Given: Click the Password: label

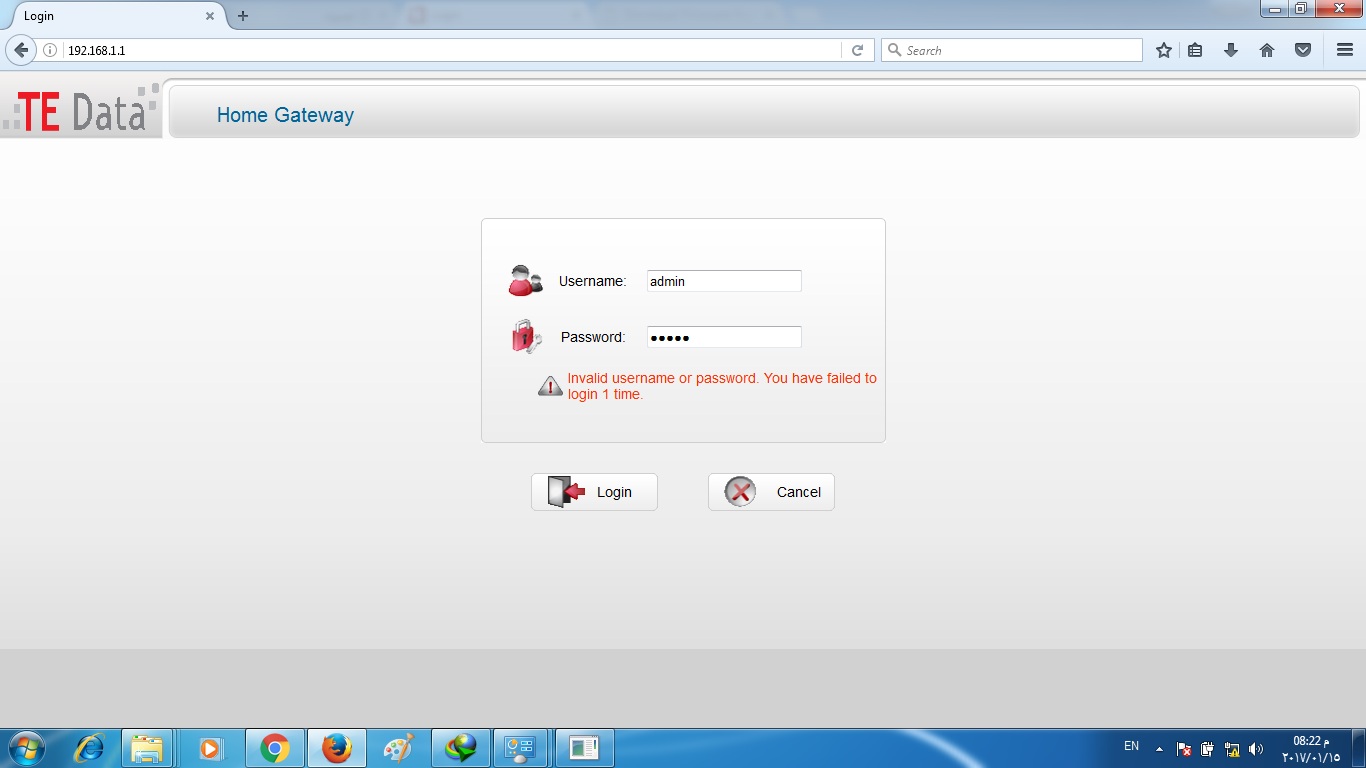Looking at the screenshot, I should tap(593, 337).
